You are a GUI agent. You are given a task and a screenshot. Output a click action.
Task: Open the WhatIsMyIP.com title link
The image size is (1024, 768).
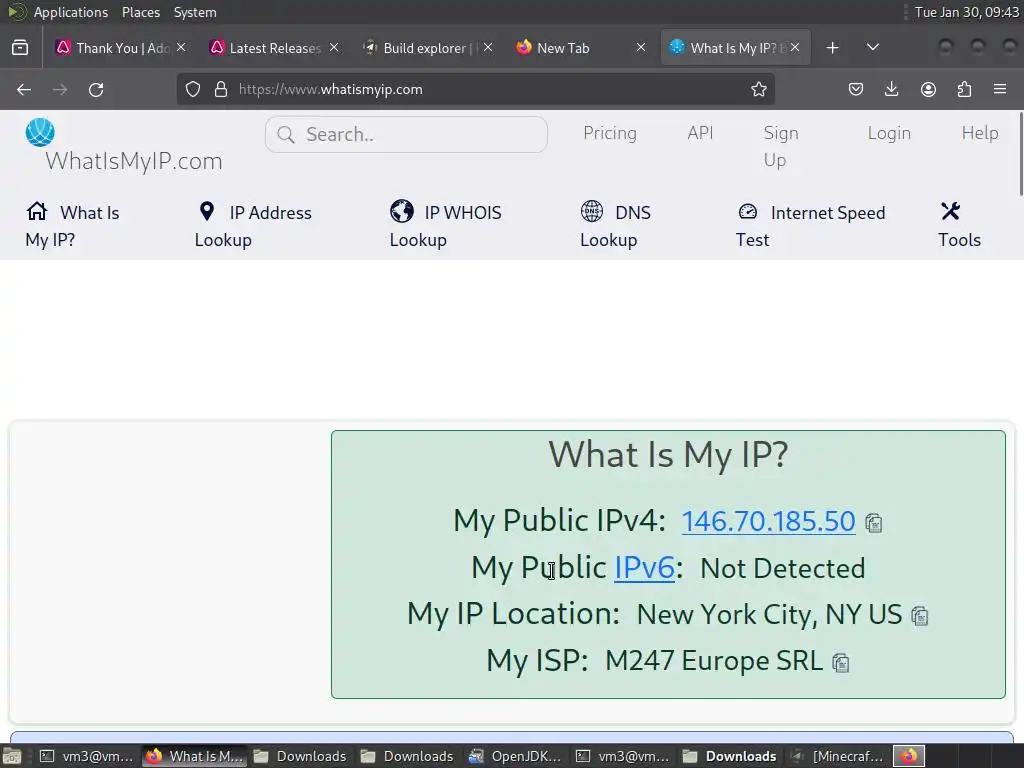click(x=134, y=161)
